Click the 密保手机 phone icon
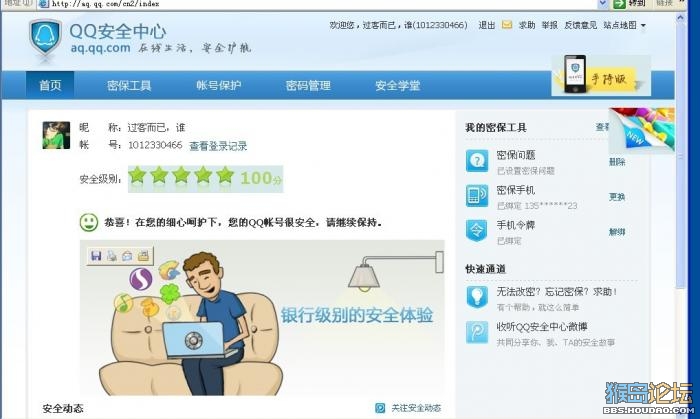The width and height of the screenshot is (700, 419). [x=477, y=195]
